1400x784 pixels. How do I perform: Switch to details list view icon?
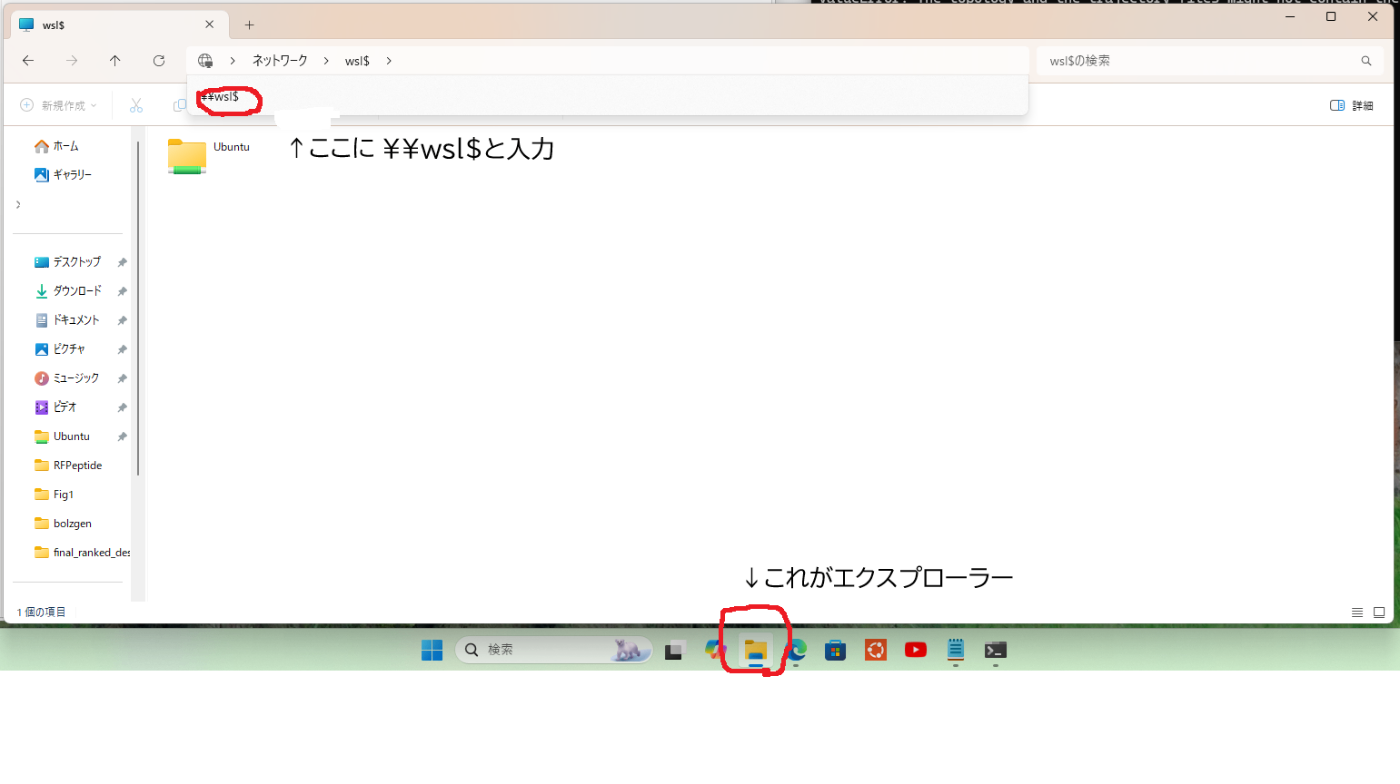[x=1357, y=612]
